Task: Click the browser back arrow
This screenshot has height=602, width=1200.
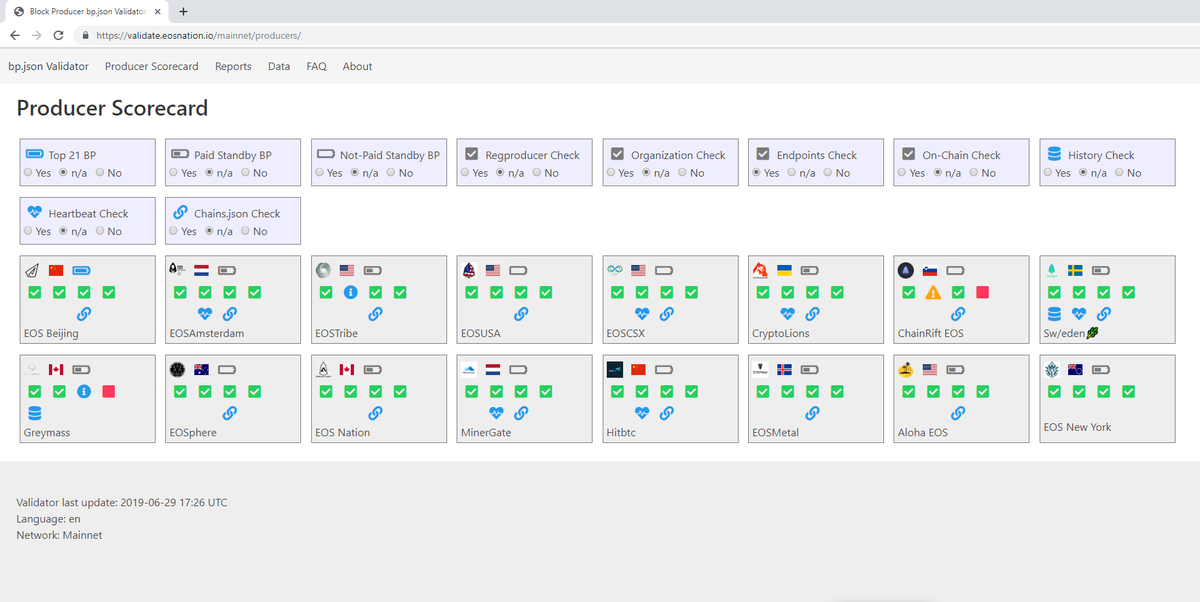Action: [x=15, y=35]
